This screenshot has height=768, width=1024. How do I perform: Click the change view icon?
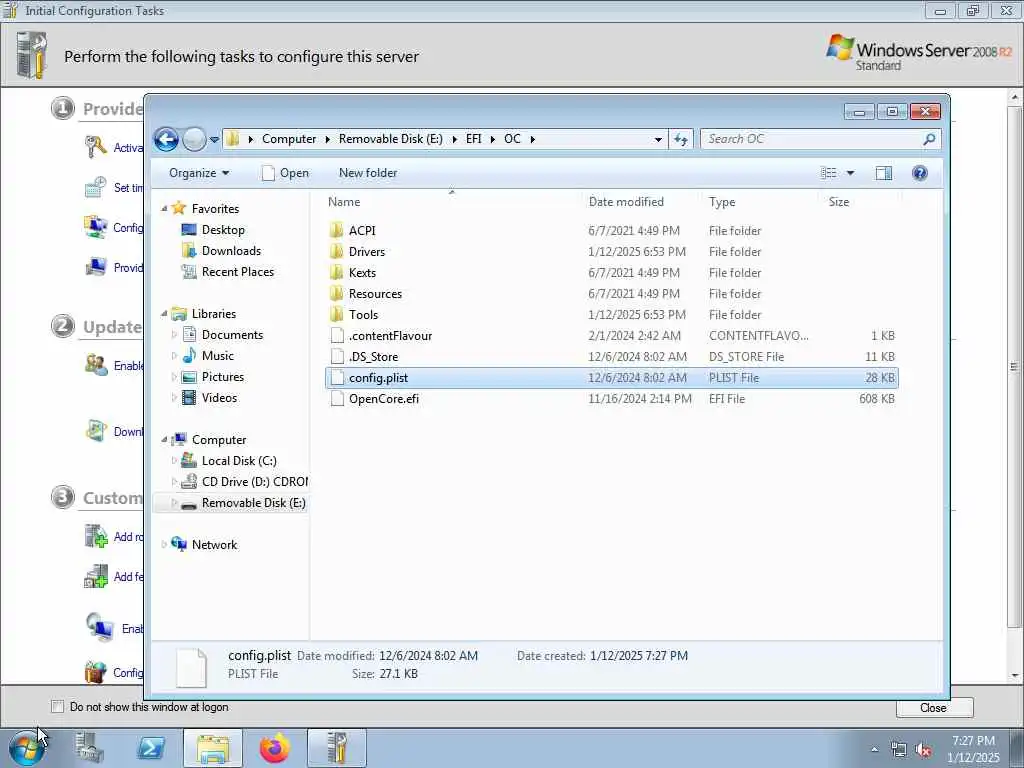pyautogui.click(x=828, y=173)
